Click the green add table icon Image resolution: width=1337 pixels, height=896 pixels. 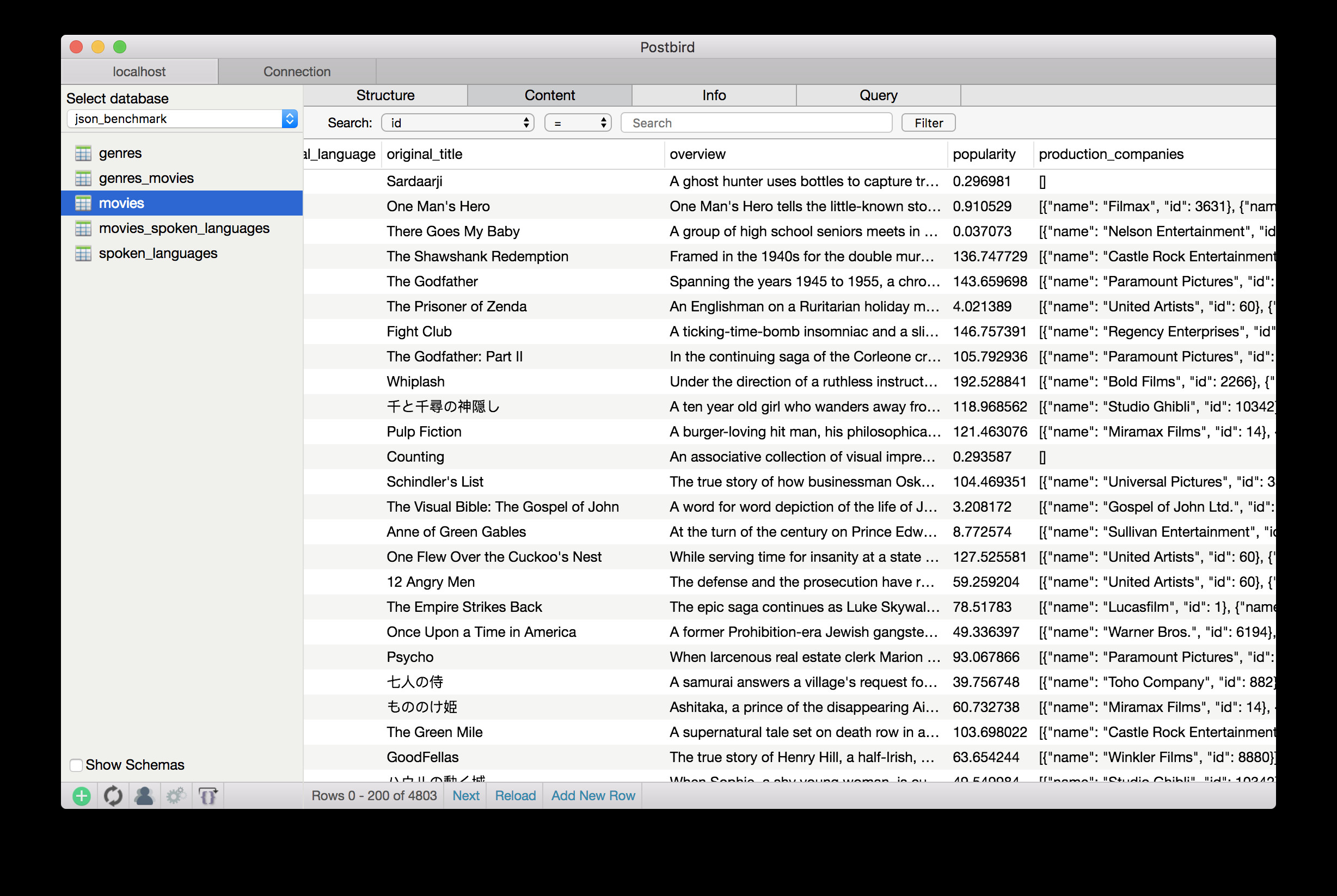click(82, 796)
